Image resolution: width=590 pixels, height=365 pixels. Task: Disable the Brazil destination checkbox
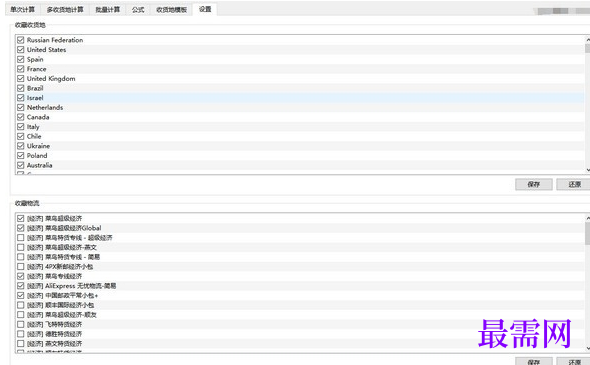tap(21, 88)
